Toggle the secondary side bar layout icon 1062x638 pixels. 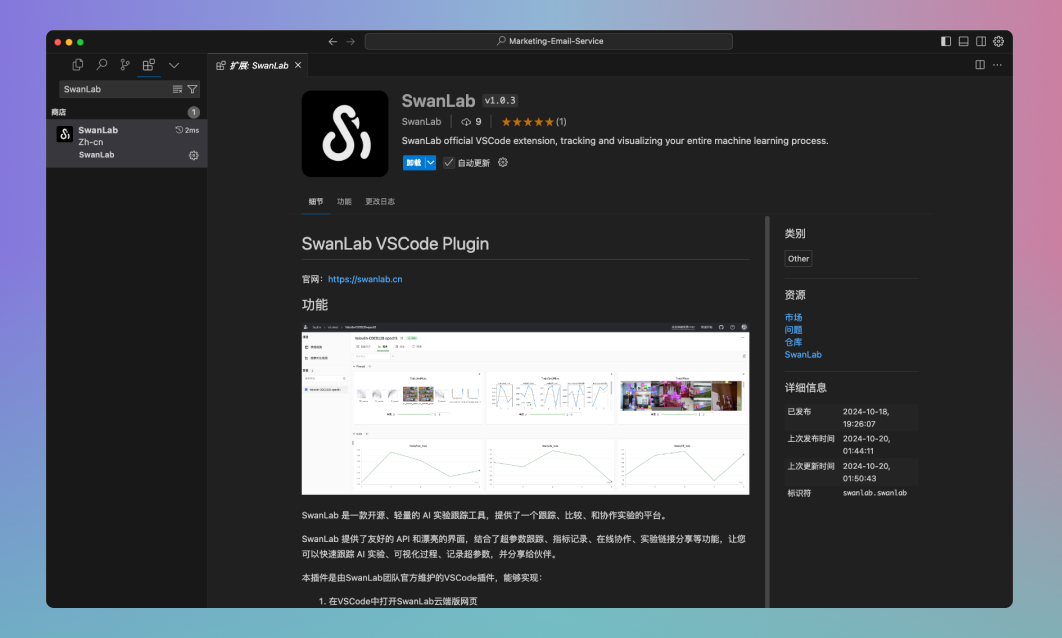pos(981,41)
